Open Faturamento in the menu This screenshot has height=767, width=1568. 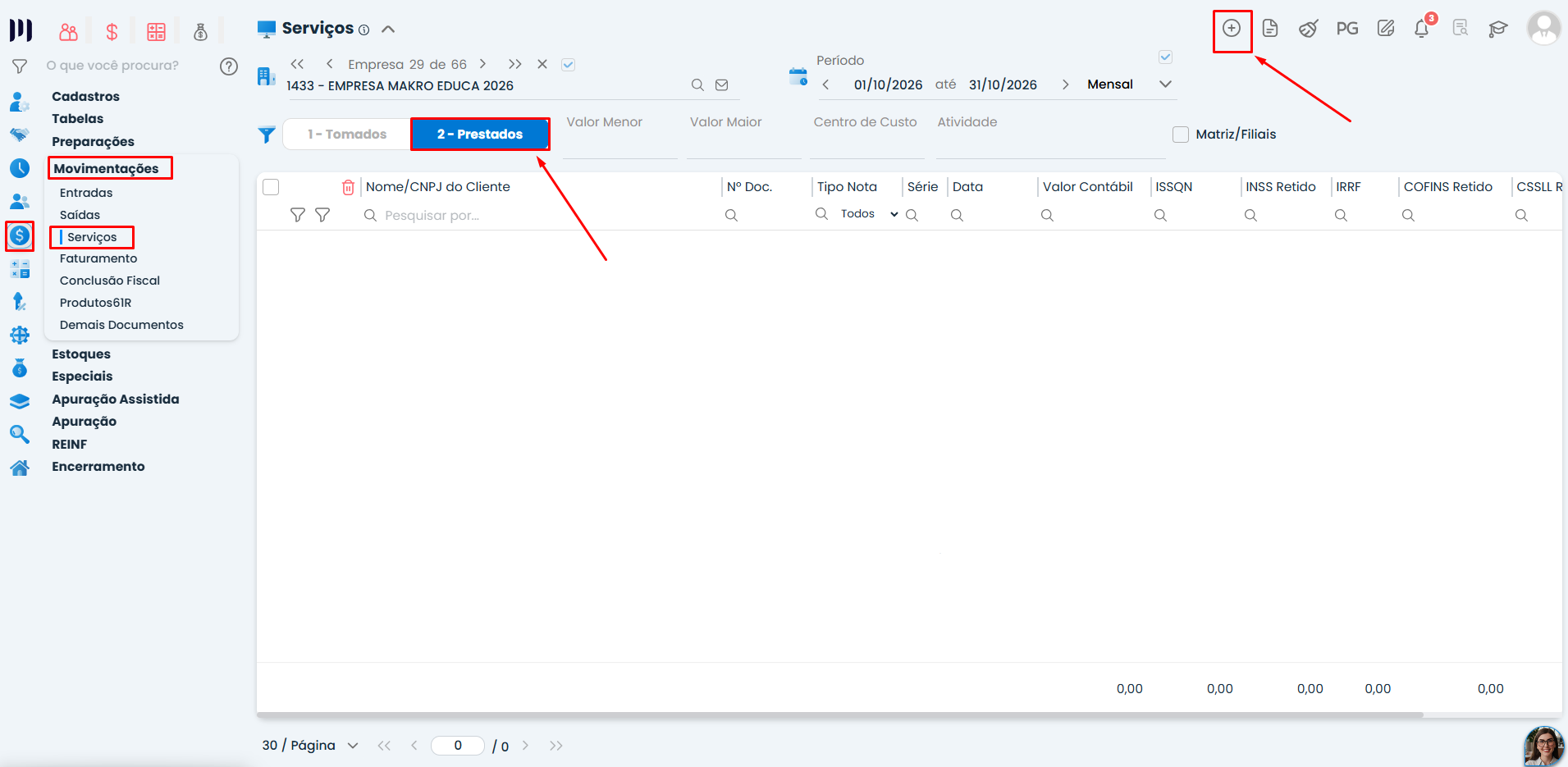click(98, 258)
